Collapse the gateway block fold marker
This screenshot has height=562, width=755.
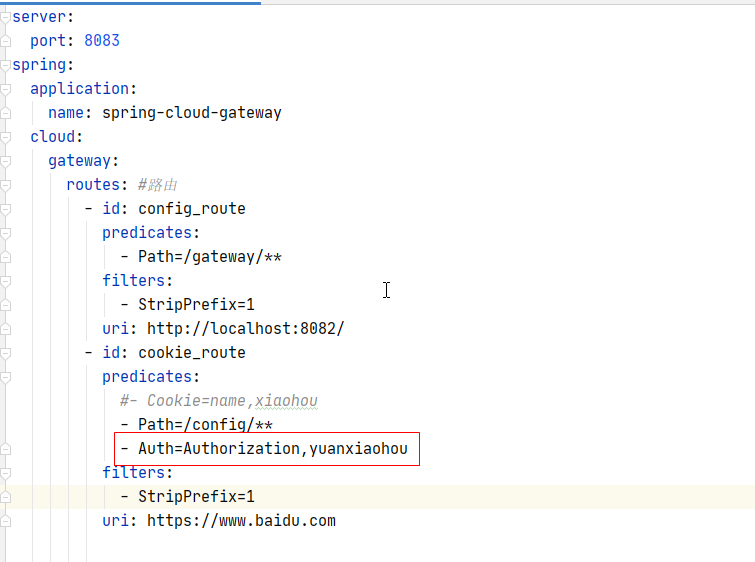[5, 161]
